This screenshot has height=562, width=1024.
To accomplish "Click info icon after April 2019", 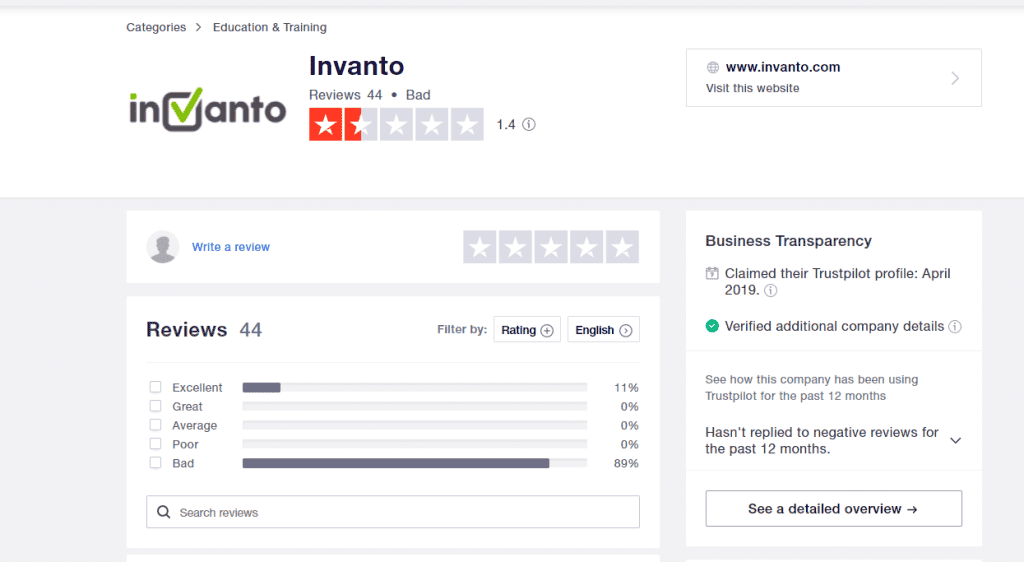I will (x=771, y=290).
